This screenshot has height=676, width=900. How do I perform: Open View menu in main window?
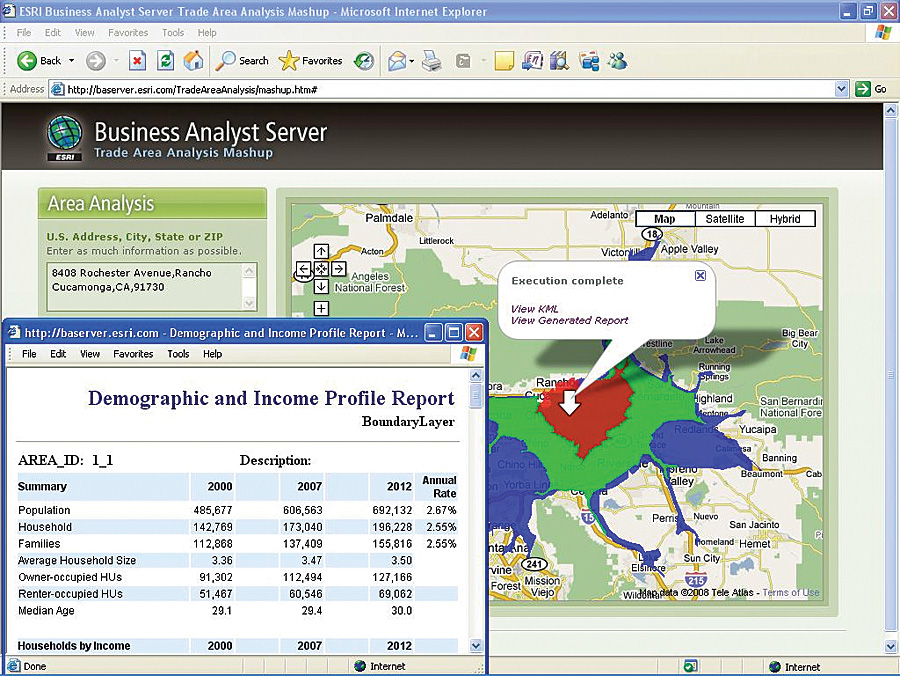pos(84,33)
